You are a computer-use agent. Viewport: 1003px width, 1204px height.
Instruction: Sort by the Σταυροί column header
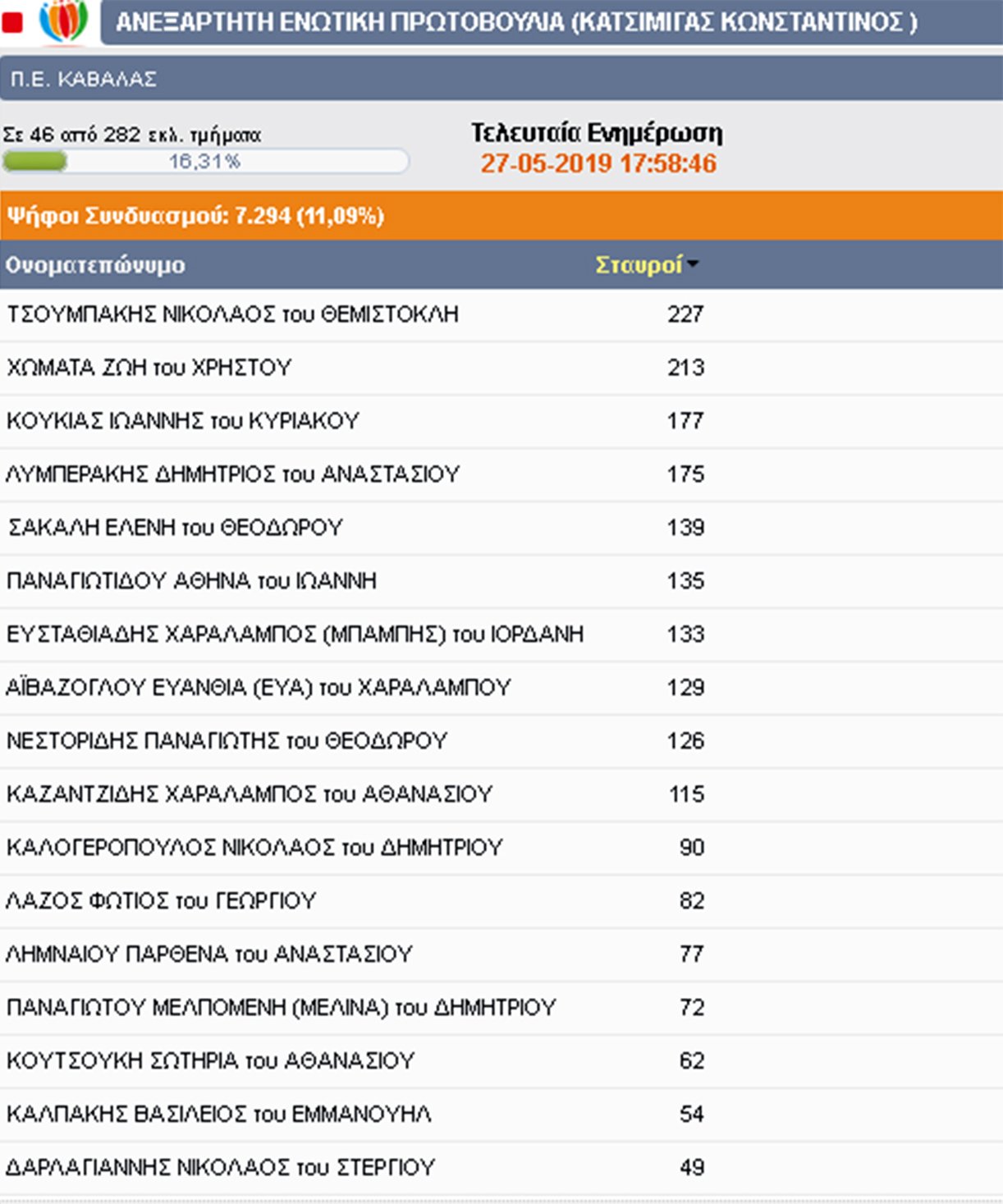pyautogui.click(x=639, y=265)
